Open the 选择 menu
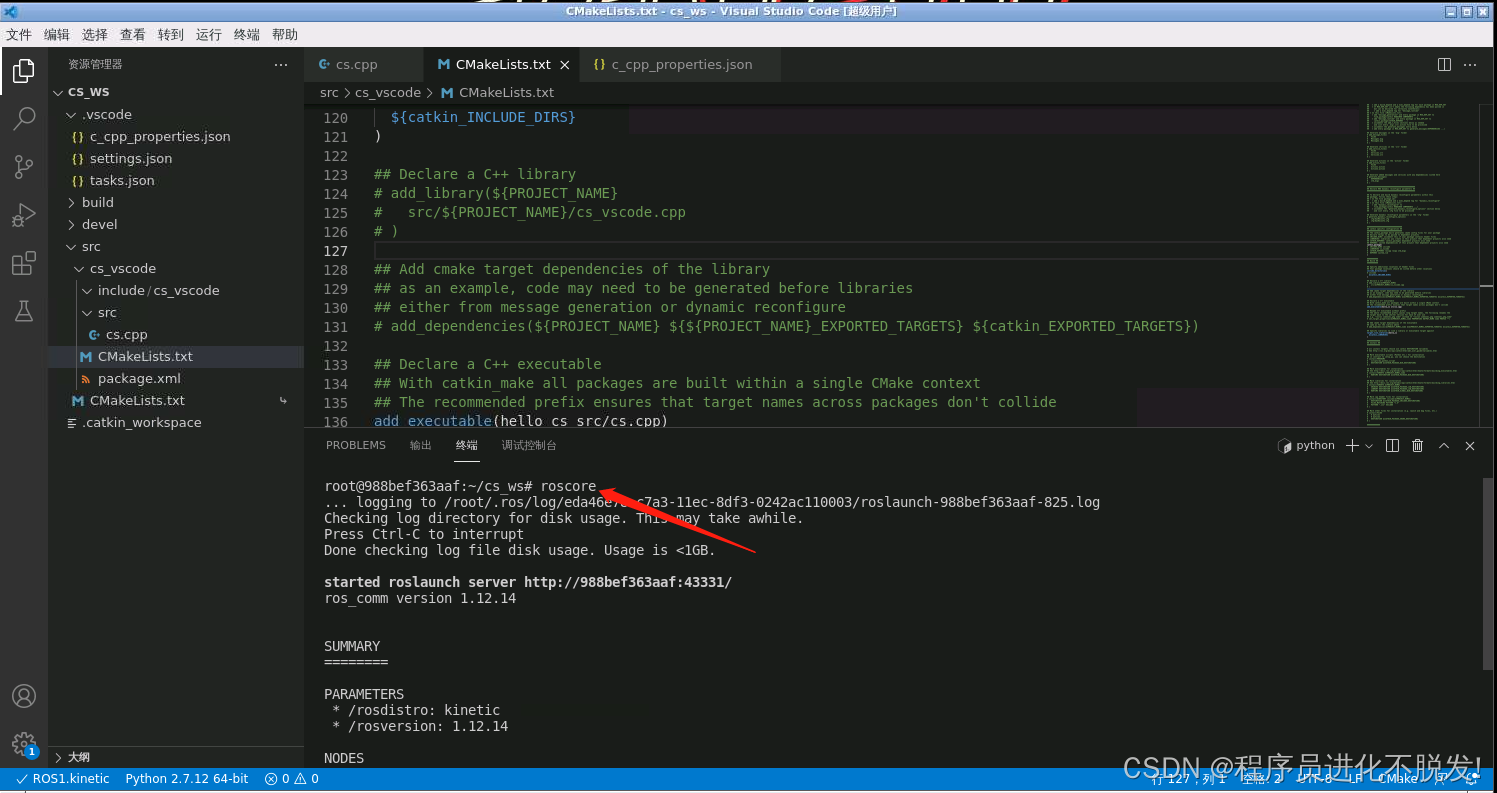1497x793 pixels. coord(95,35)
